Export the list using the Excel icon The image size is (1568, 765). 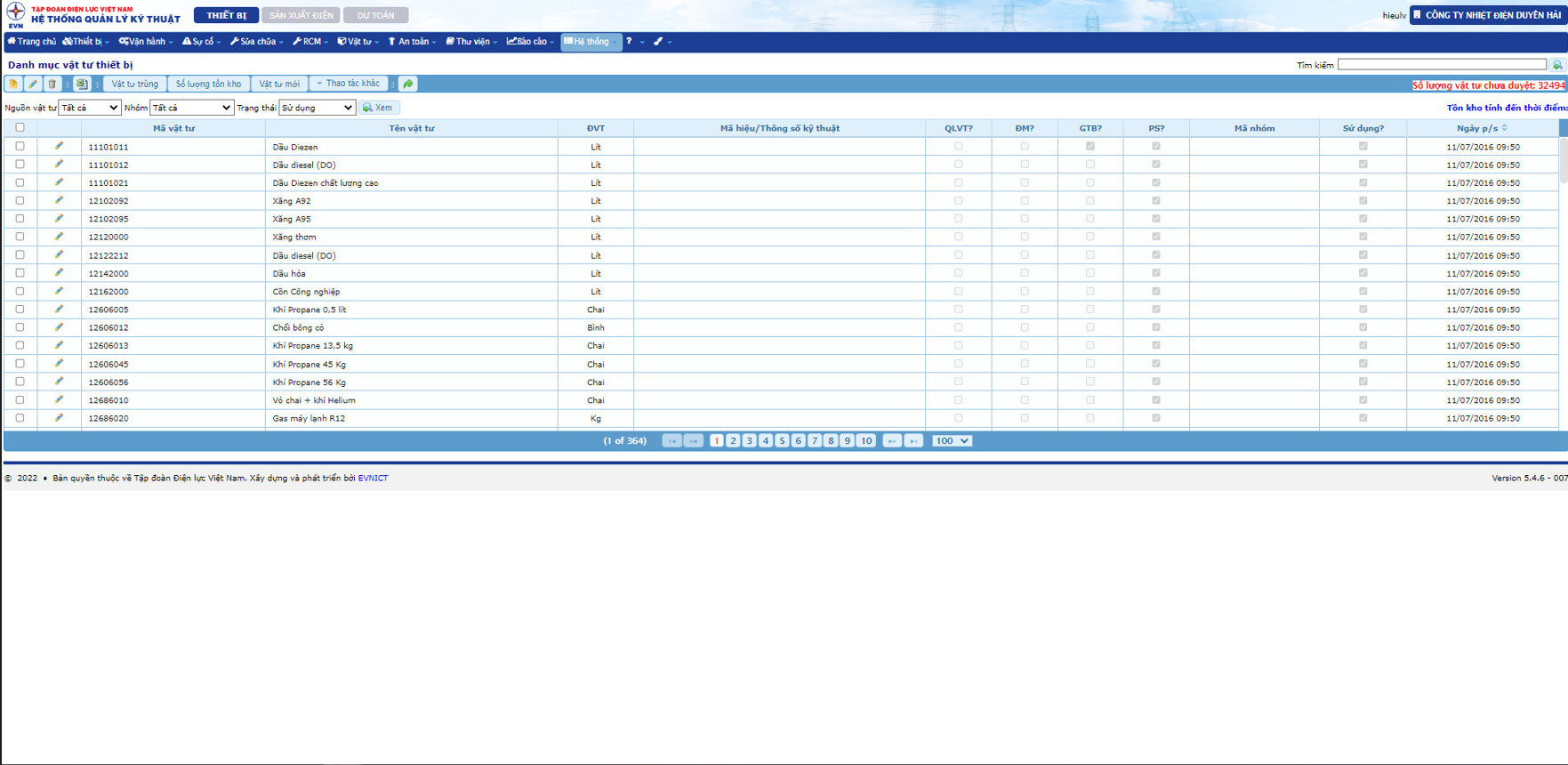click(82, 84)
